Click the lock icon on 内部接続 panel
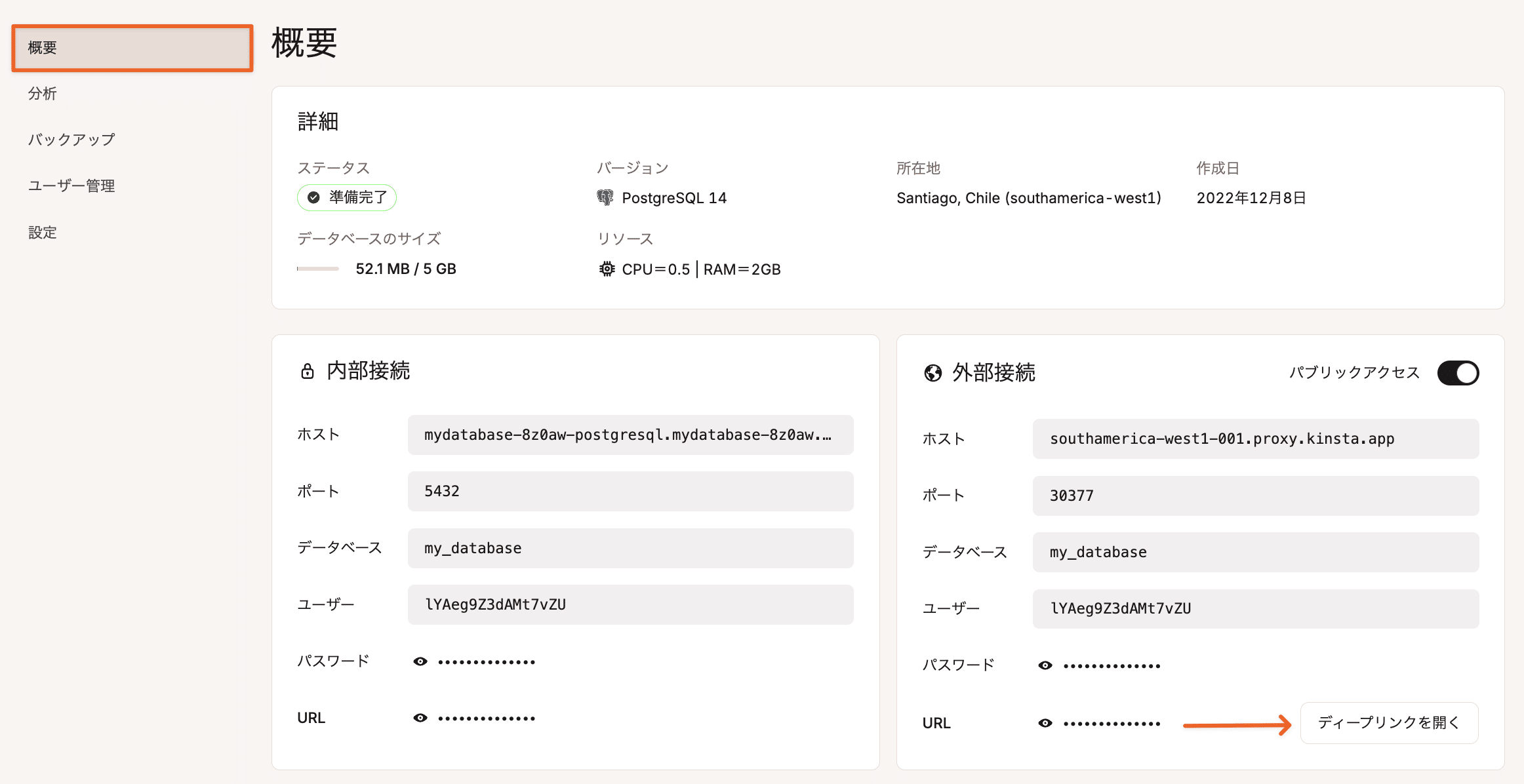 pyautogui.click(x=308, y=370)
